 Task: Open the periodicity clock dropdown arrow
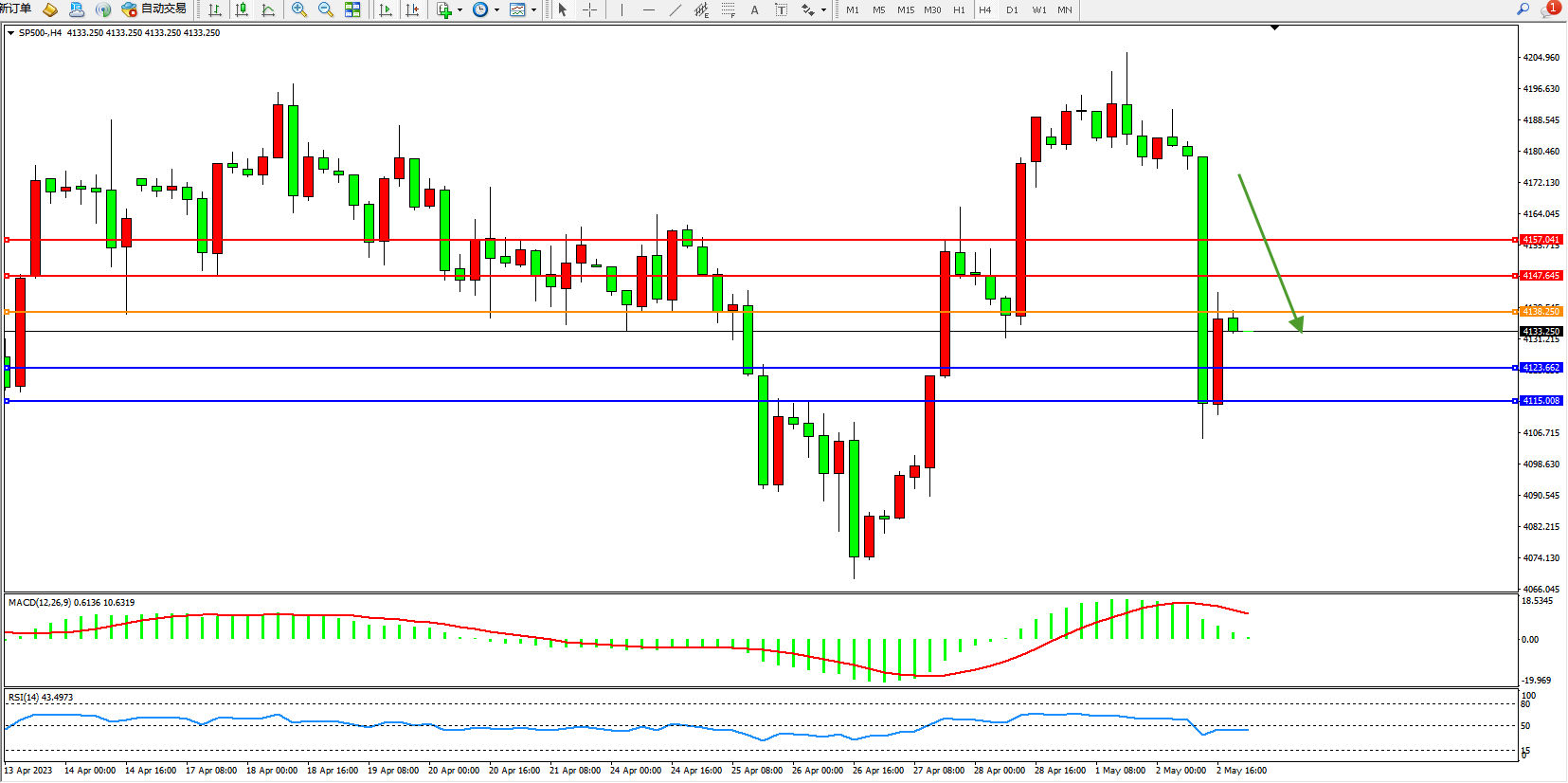(x=496, y=10)
